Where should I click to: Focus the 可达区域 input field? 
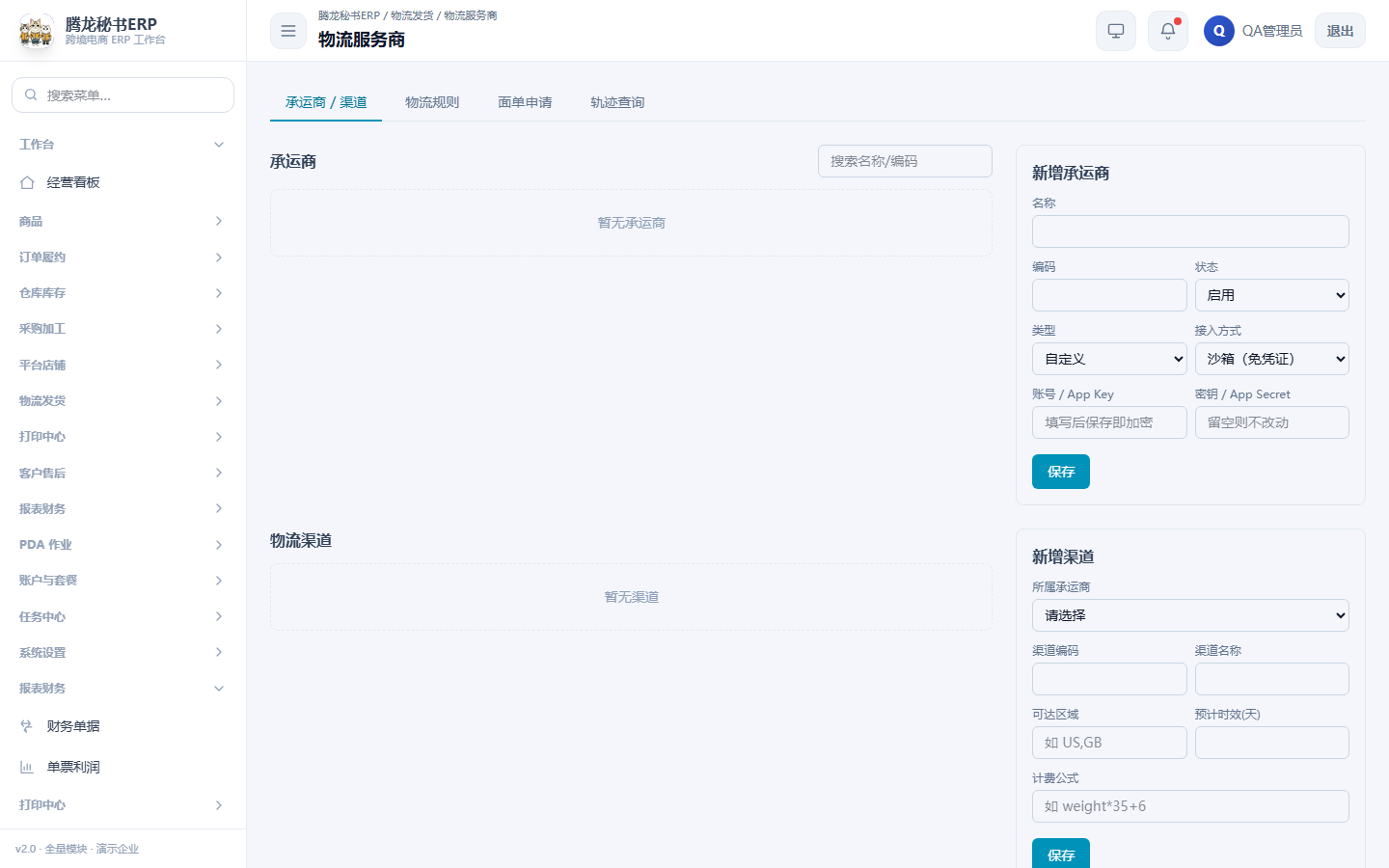tap(1109, 743)
